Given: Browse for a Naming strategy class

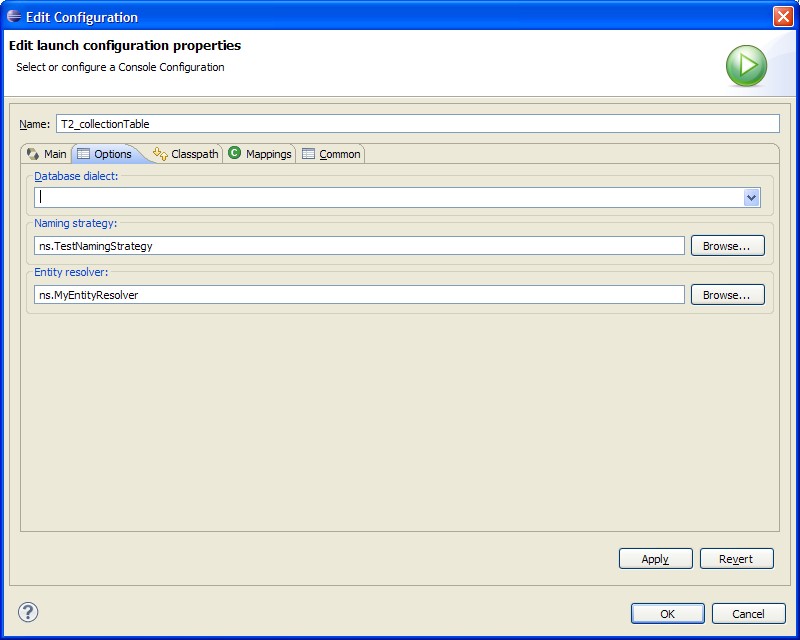Looking at the screenshot, I should click(x=728, y=245).
